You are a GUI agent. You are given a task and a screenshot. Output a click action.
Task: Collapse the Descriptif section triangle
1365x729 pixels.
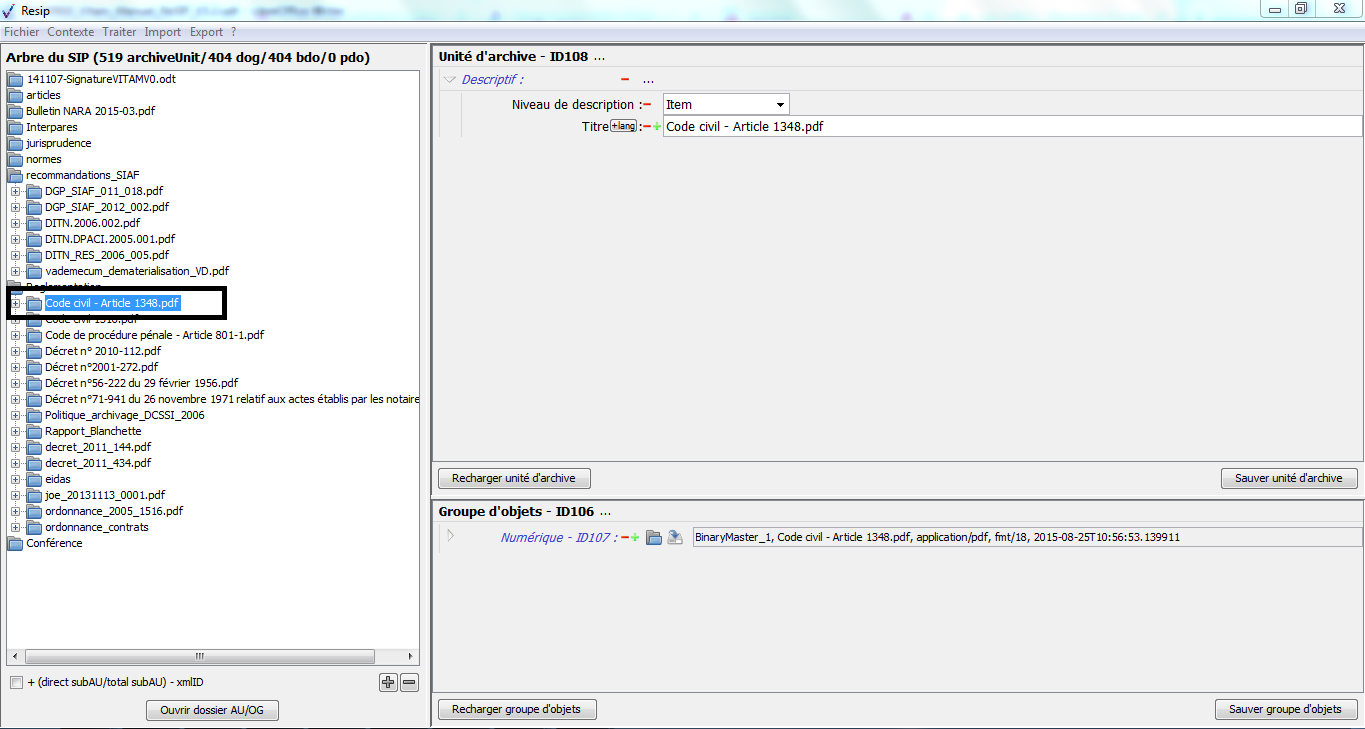click(450, 80)
